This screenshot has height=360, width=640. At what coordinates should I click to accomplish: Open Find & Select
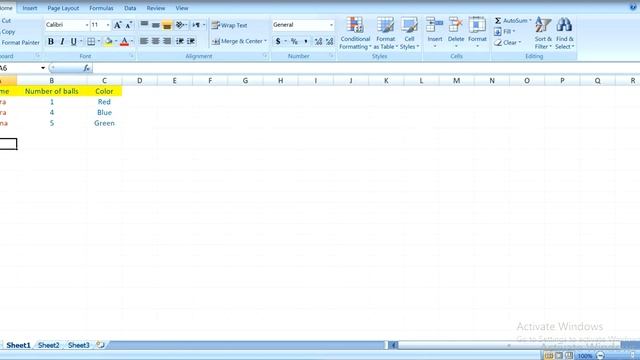pos(564,33)
